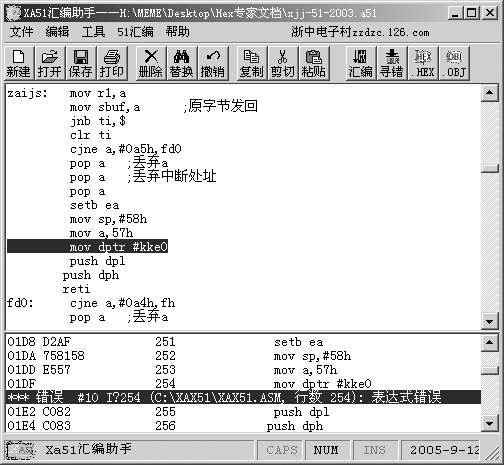Click the code editor scroll down arrow

pos(489,321)
